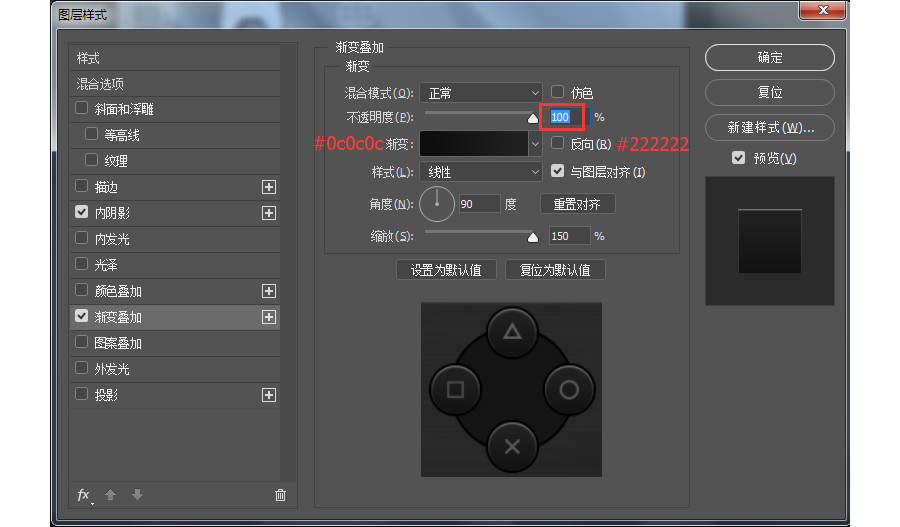The height and width of the screenshot is (527, 900).
Task: Click the 复位 reset button
Action: 770,92
